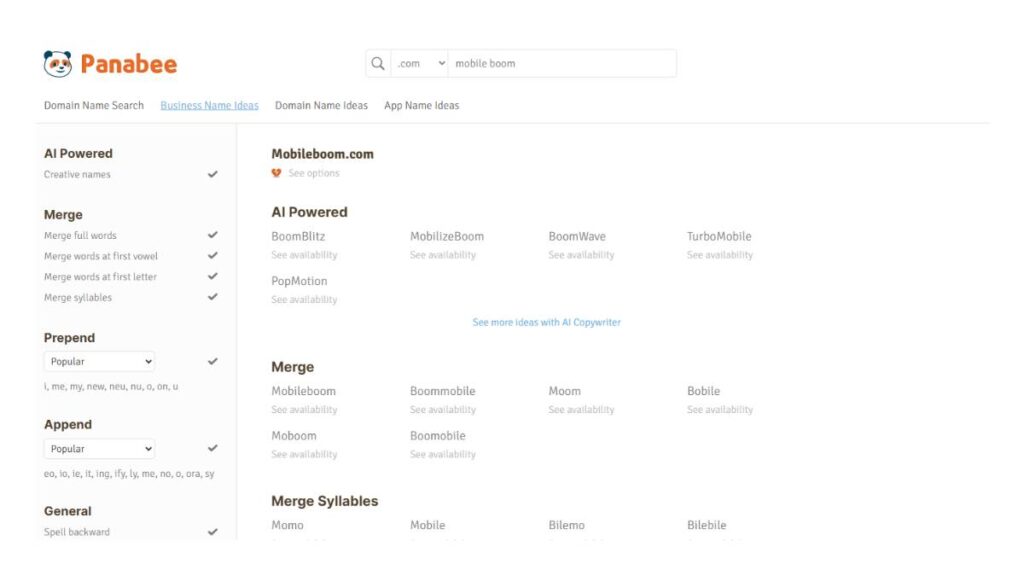
Task: Click the broken heart icon by See options
Action: click(x=276, y=173)
